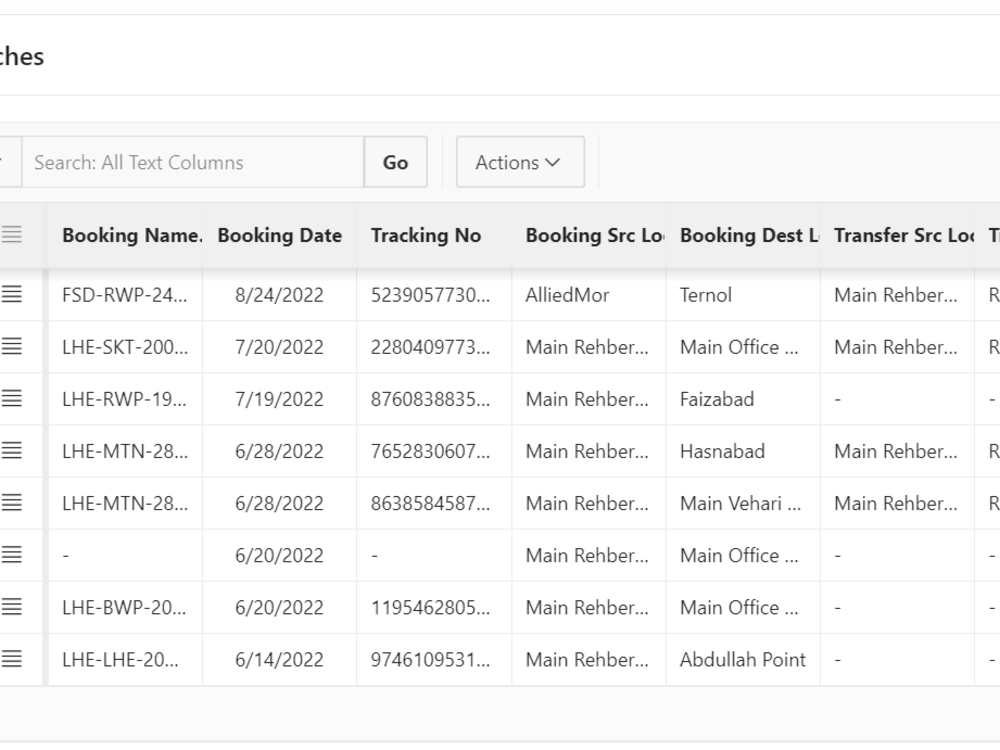Select tracking number 2280409773... cell

pyautogui.click(x=434, y=347)
